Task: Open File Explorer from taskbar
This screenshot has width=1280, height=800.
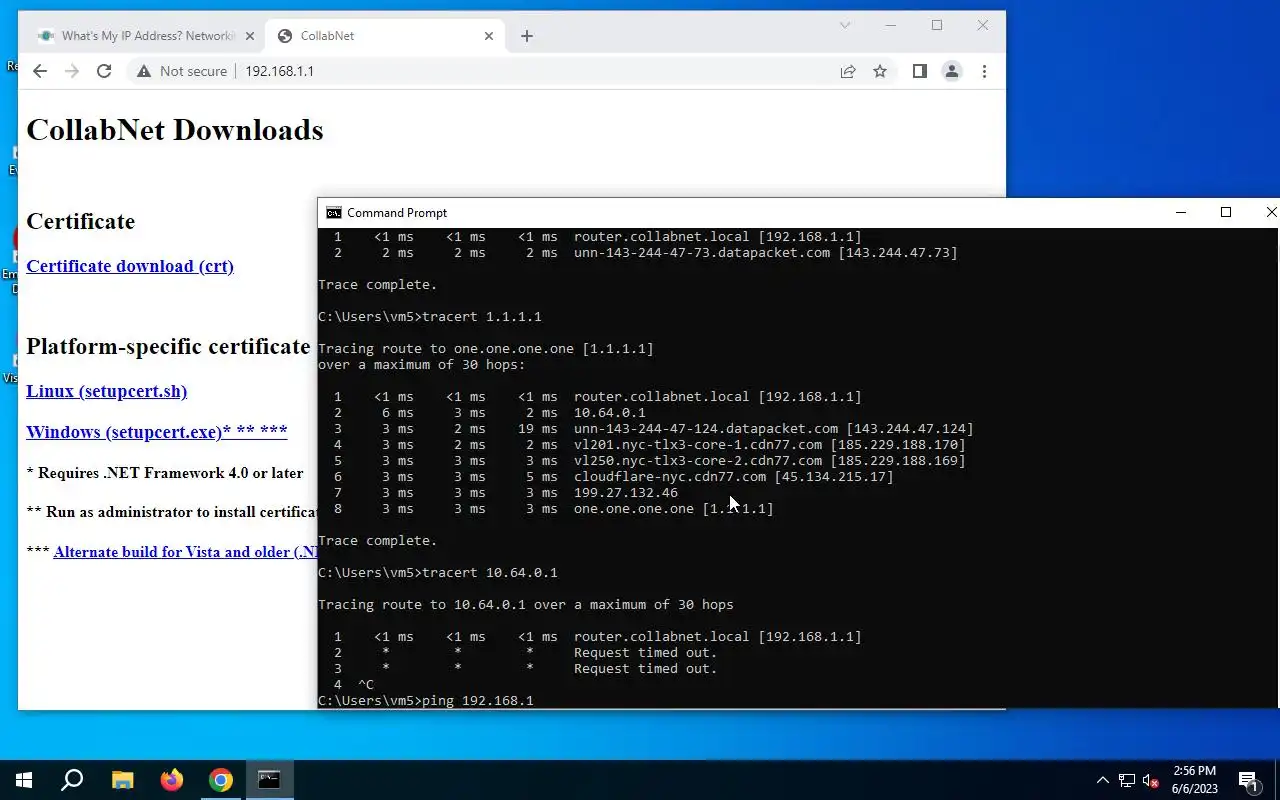Action: click(x=122, y=780)
